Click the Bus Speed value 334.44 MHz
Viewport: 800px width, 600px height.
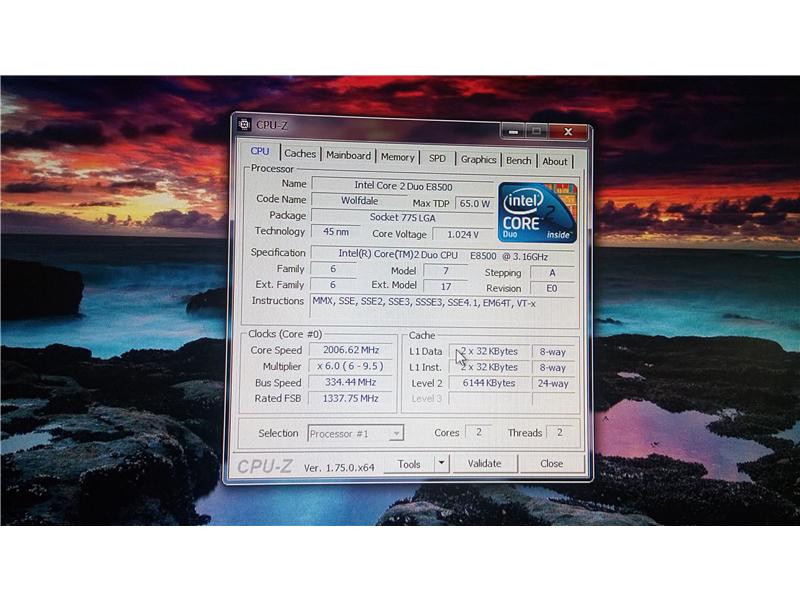pyautogui.click(x=351, y=382)
